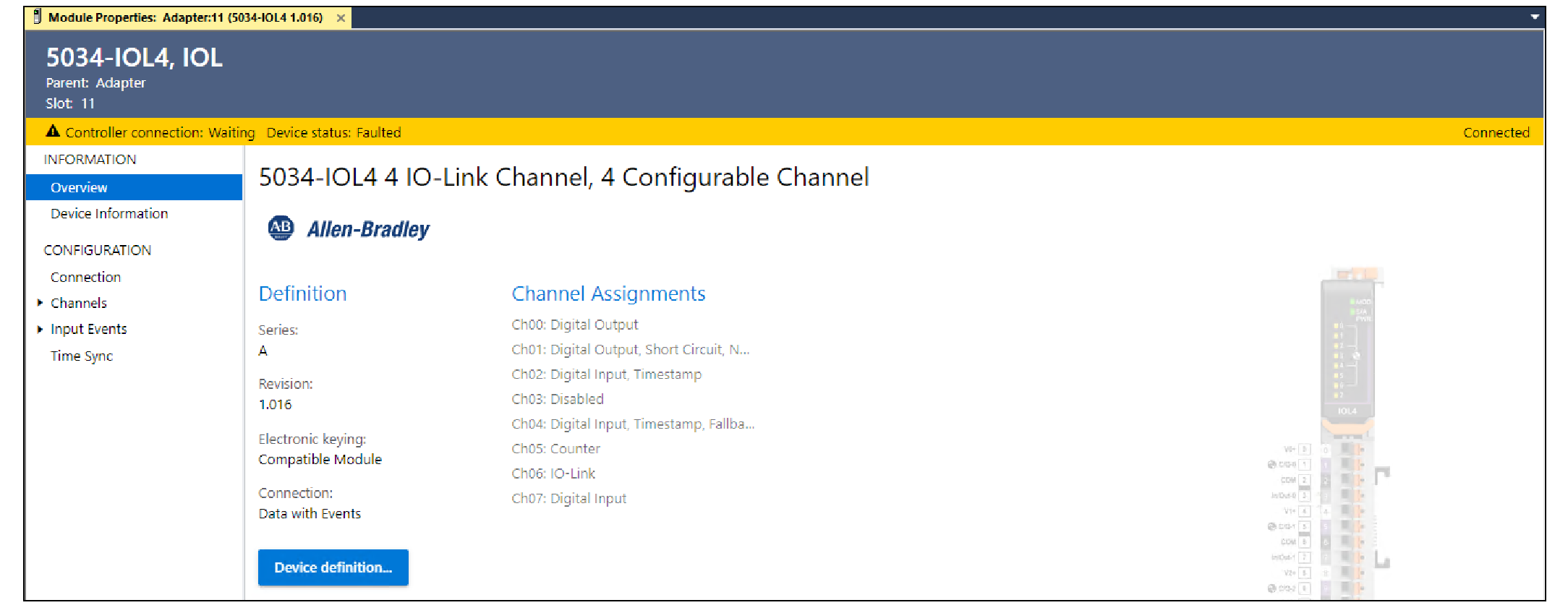Image resolution: width=1568 pixels, height=613 pixels.
Task: Select the Module Properties Adapter:11 tab
Action: point(185,17)
